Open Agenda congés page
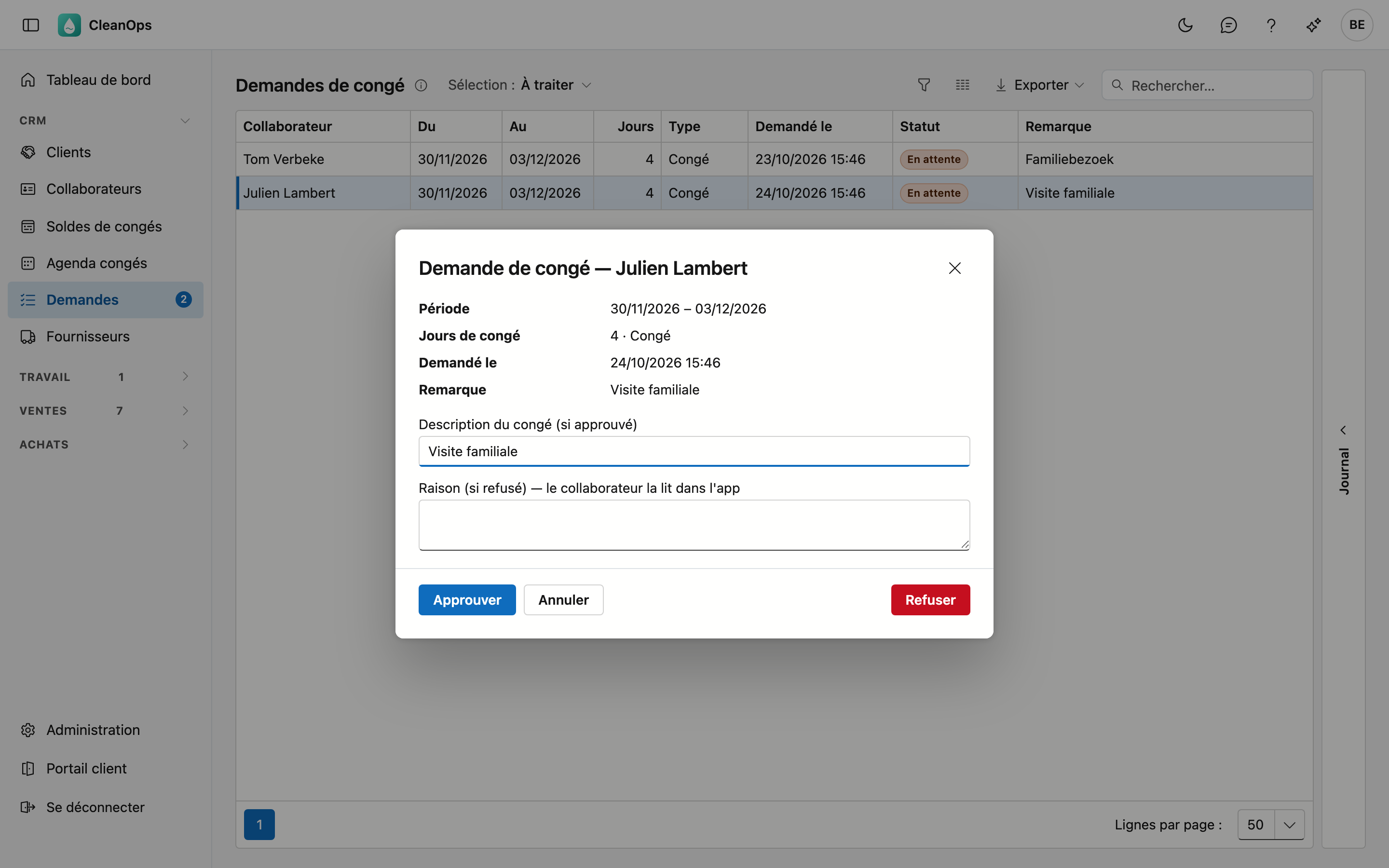This screenshot has height=868, width=1389. pos(106,263)
